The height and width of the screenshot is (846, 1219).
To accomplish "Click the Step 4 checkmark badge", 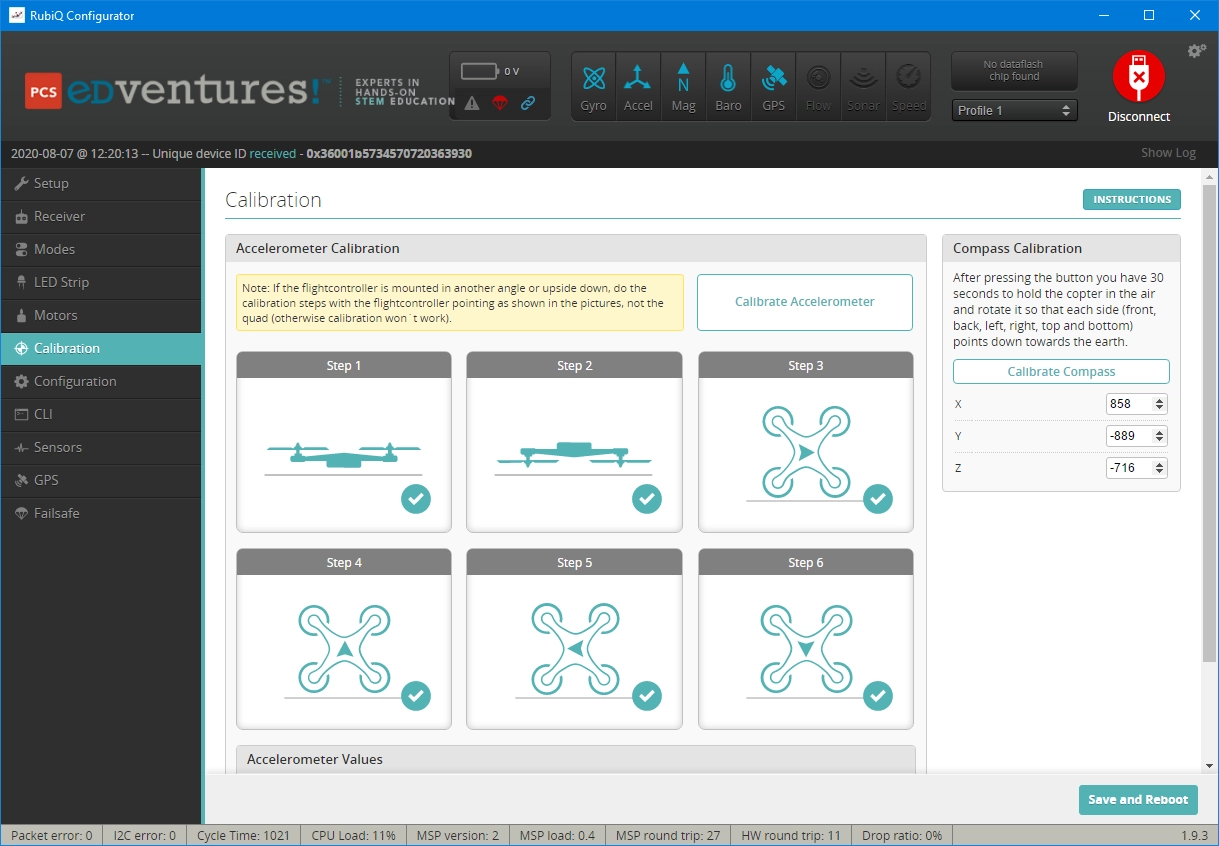I will pos(416,695).
